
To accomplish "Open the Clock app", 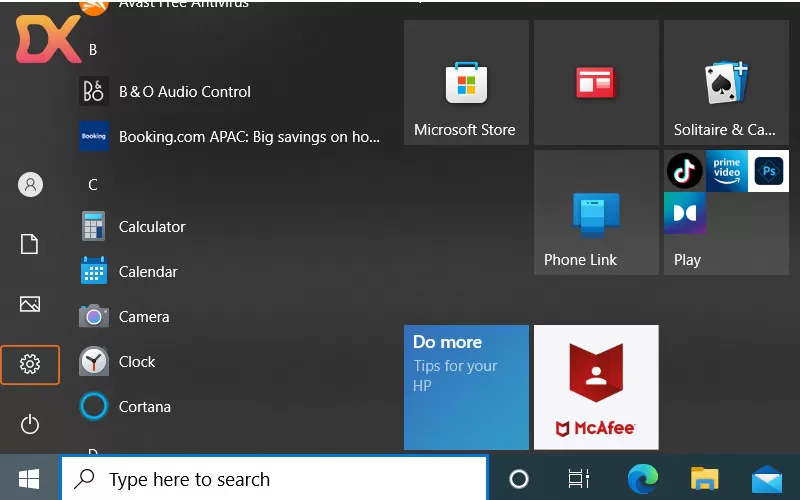I will 136,362.
